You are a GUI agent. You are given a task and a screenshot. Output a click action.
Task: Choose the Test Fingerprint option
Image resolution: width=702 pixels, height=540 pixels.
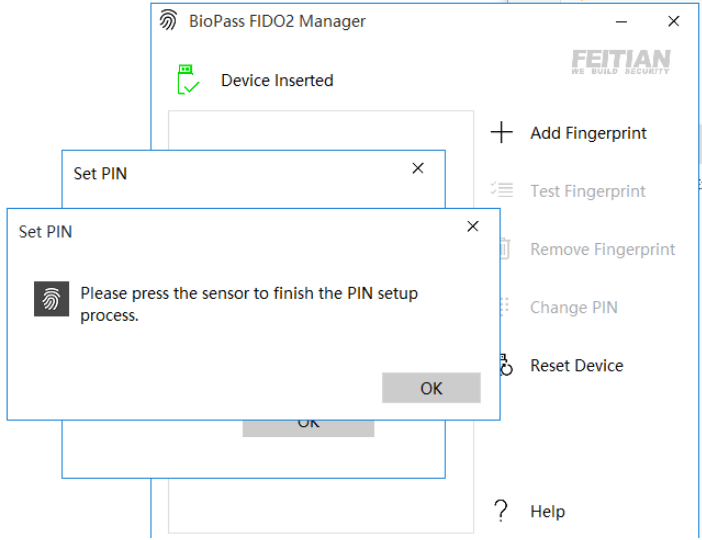588,191
